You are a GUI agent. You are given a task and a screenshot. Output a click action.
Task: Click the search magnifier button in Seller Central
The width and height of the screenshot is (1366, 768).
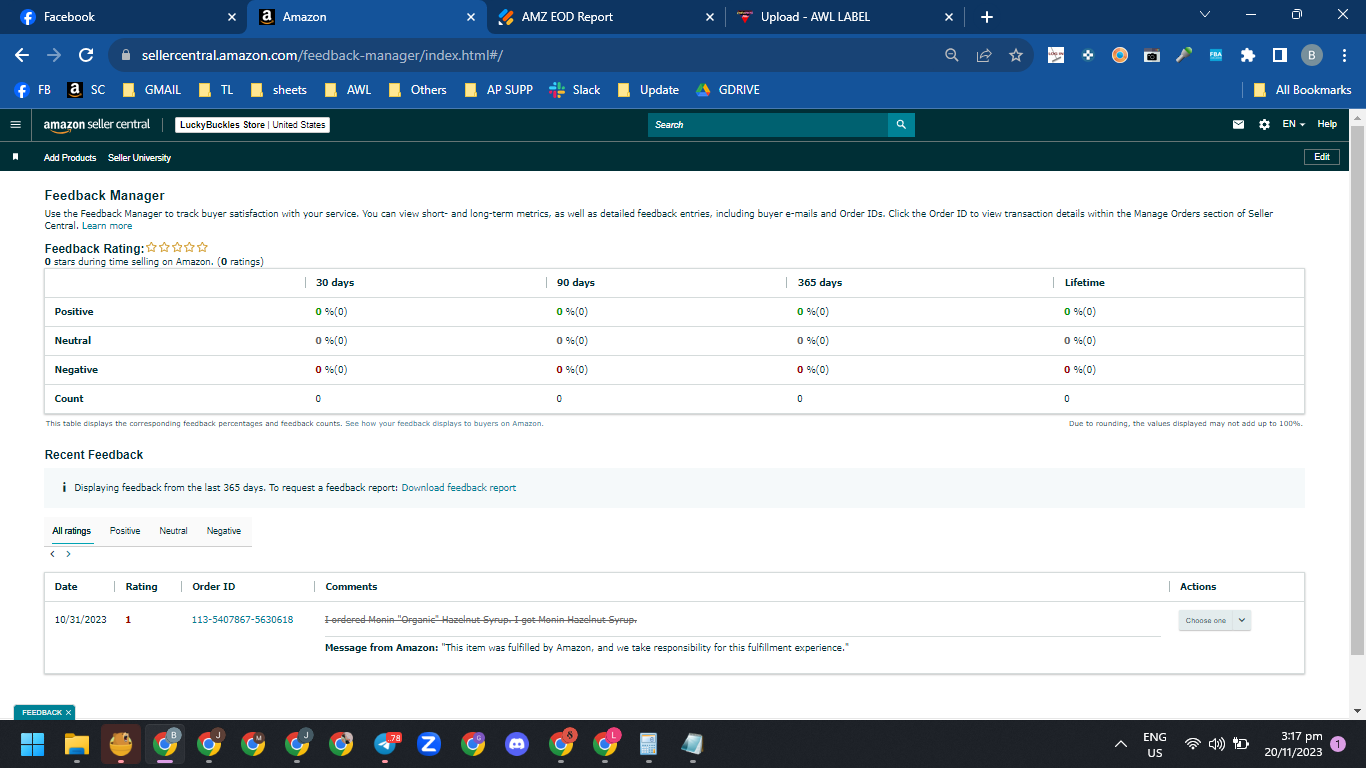click(901, 125)
